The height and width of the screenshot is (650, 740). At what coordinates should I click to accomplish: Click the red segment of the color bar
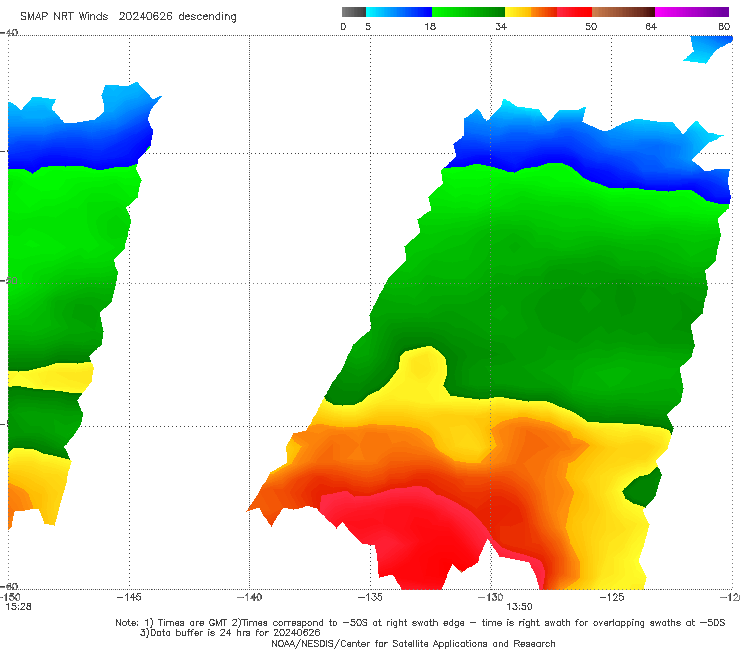tap(574, 12)
